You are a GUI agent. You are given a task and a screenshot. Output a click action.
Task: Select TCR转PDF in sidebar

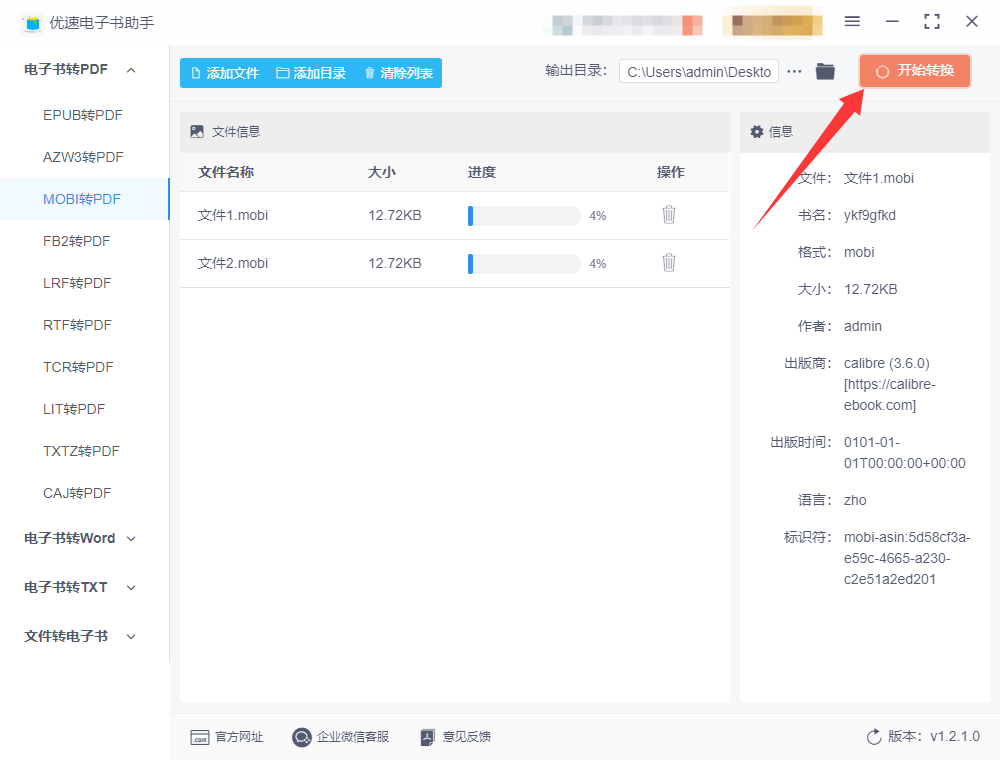click(83, 367)
